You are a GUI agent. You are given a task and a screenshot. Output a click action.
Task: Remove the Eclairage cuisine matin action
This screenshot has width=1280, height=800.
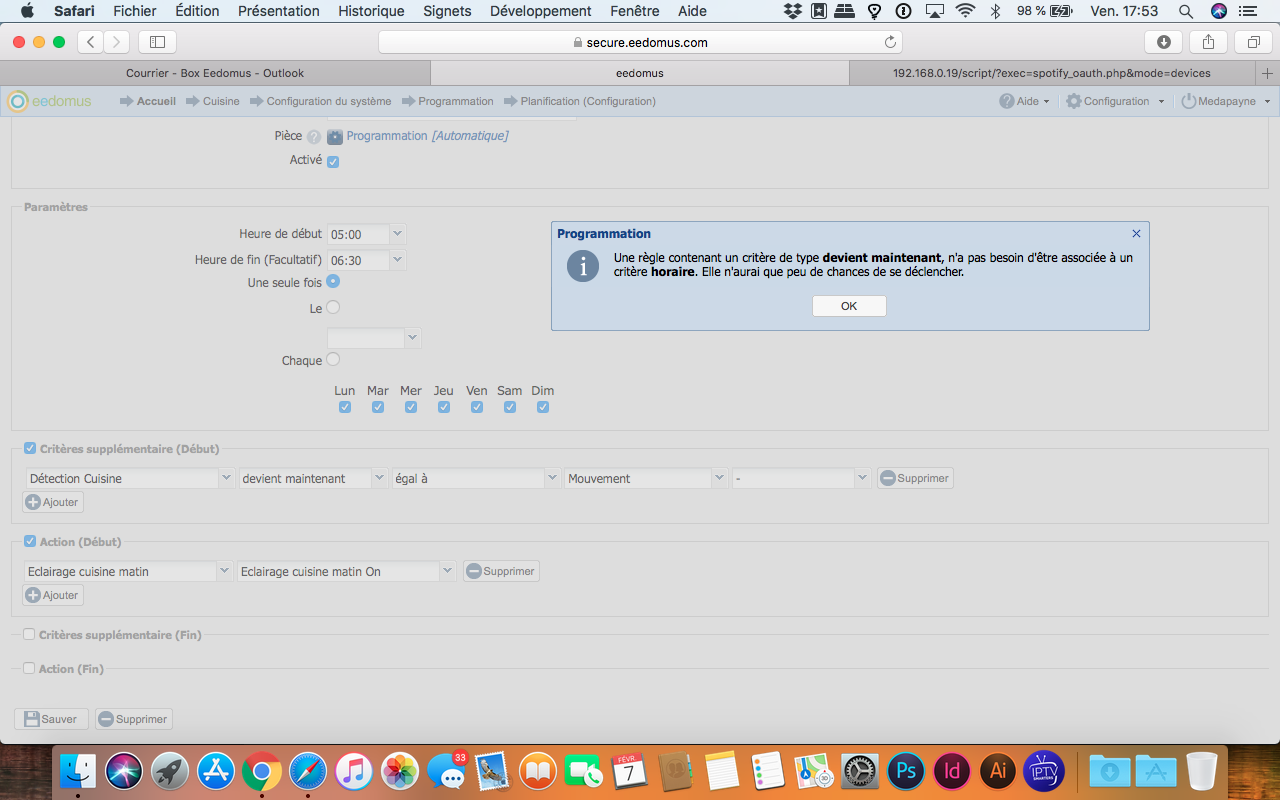pos(501,571)
